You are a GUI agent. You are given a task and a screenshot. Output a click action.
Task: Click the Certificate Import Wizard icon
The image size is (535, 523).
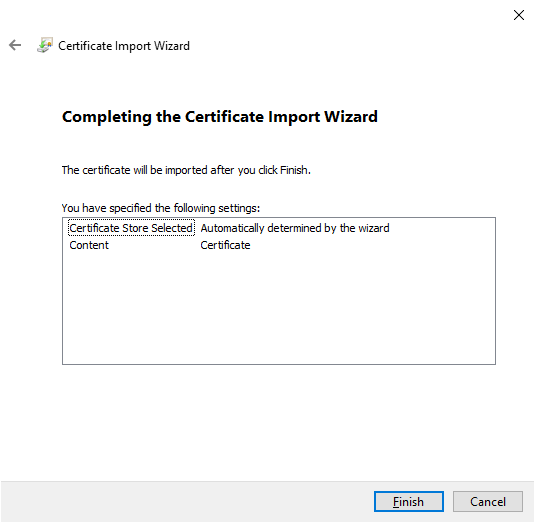click(45, 45)
